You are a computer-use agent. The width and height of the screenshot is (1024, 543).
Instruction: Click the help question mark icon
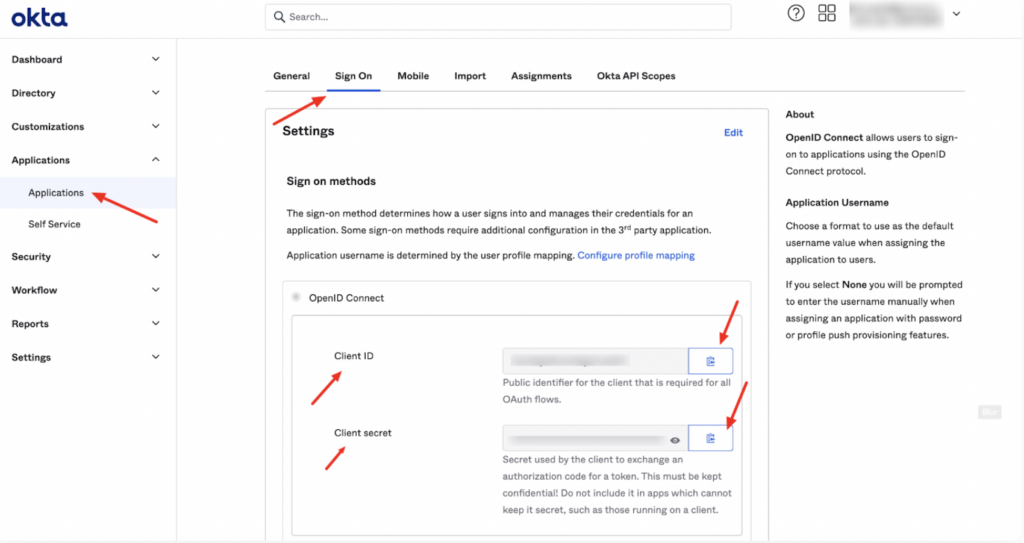pos(795,13)
